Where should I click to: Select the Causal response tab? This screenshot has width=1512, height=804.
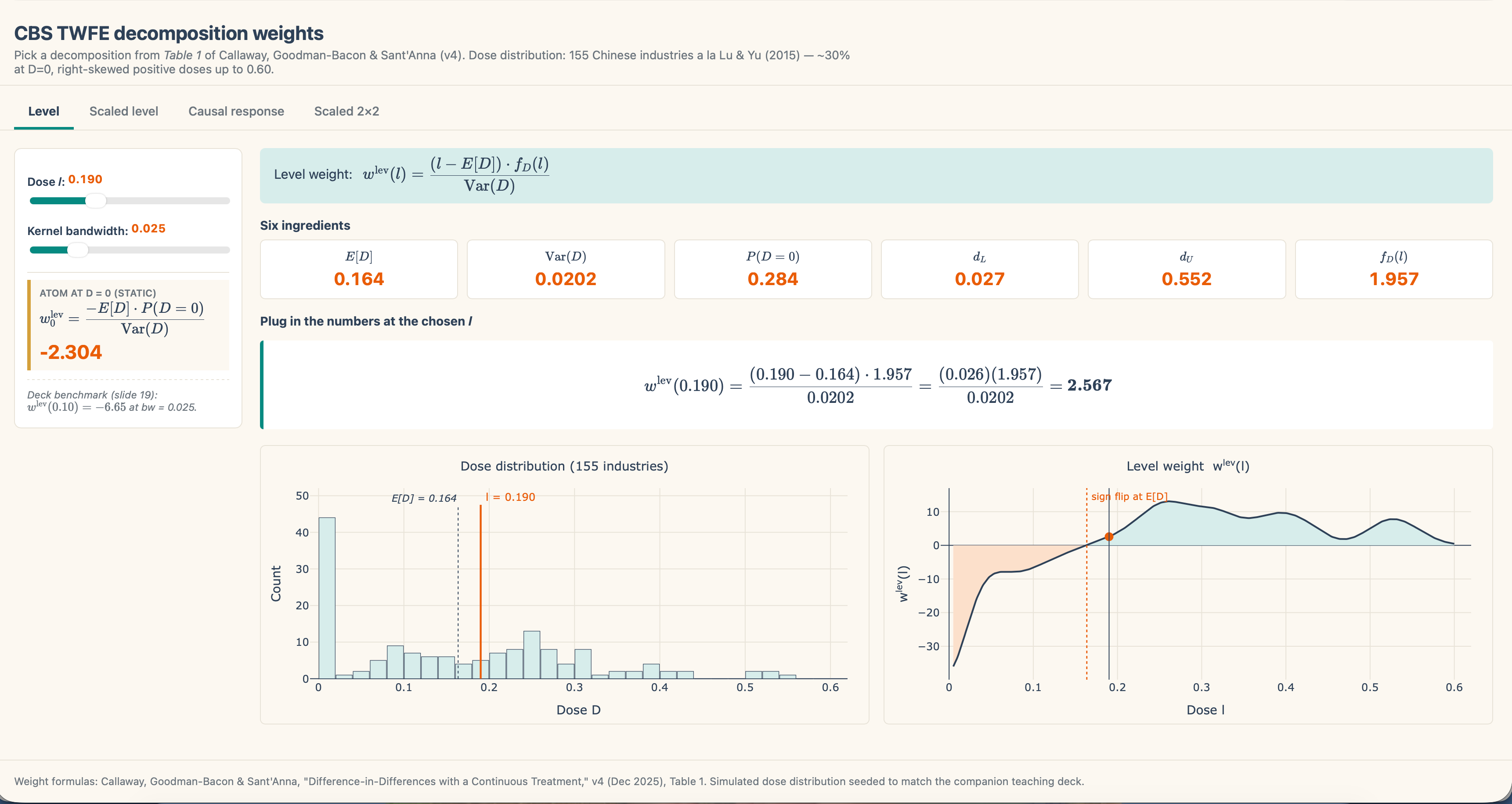click(x=236, y=112)
